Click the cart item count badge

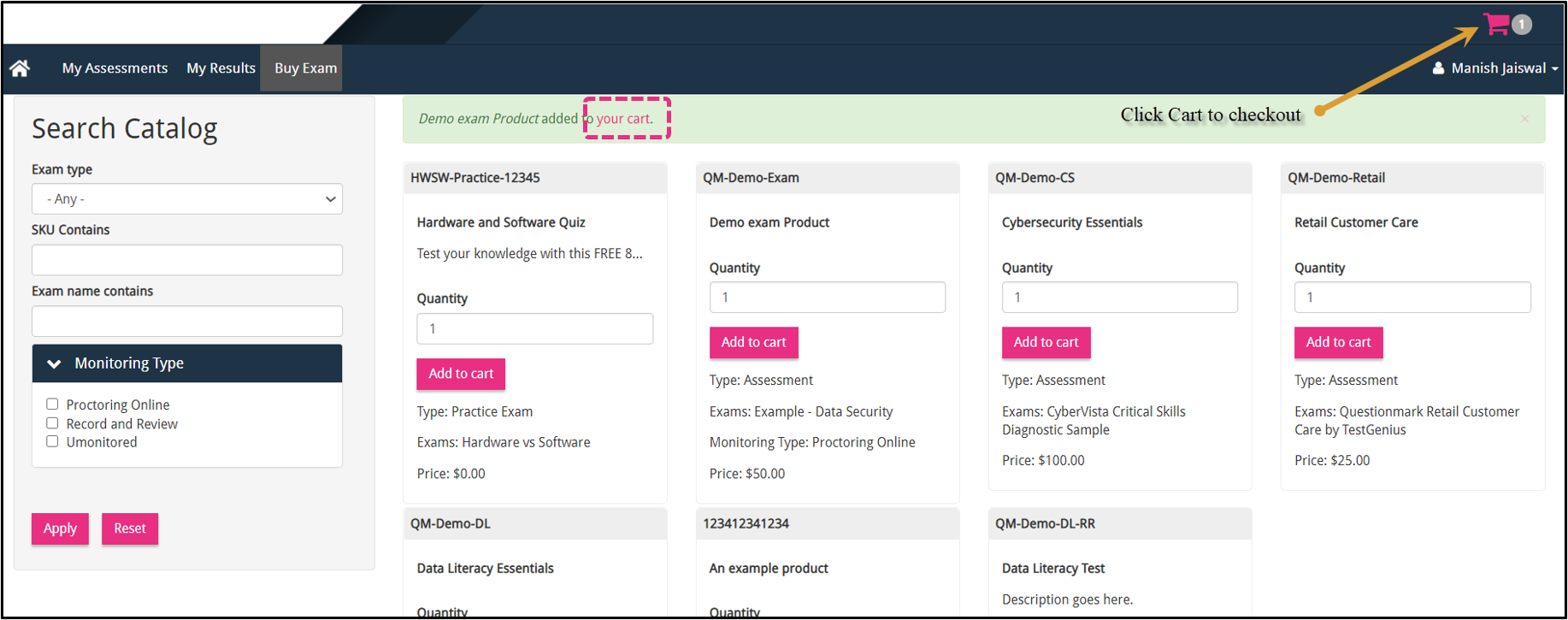(1522, 25)
